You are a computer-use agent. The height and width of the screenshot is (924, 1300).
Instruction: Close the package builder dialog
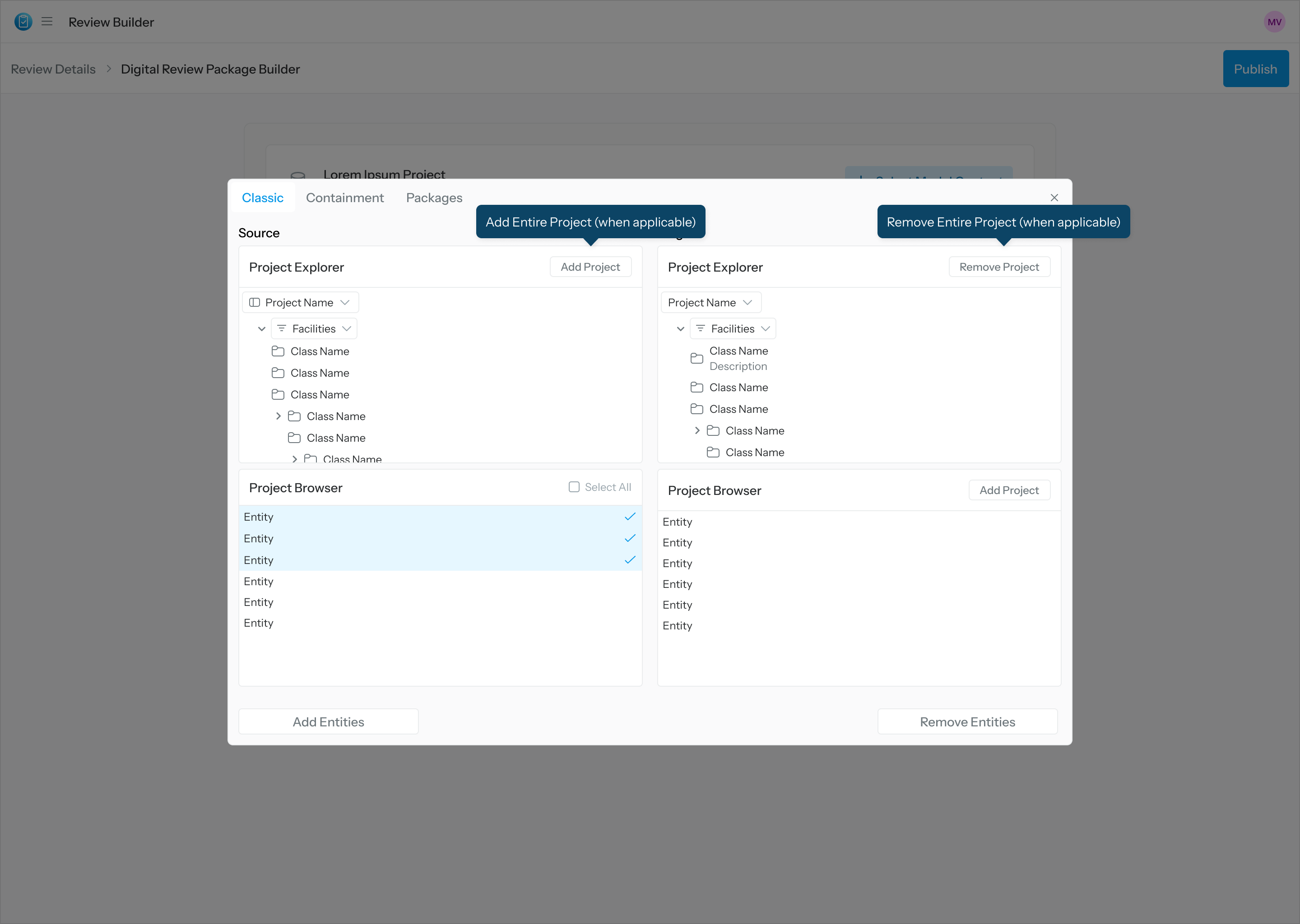[x=1054, y=198]
